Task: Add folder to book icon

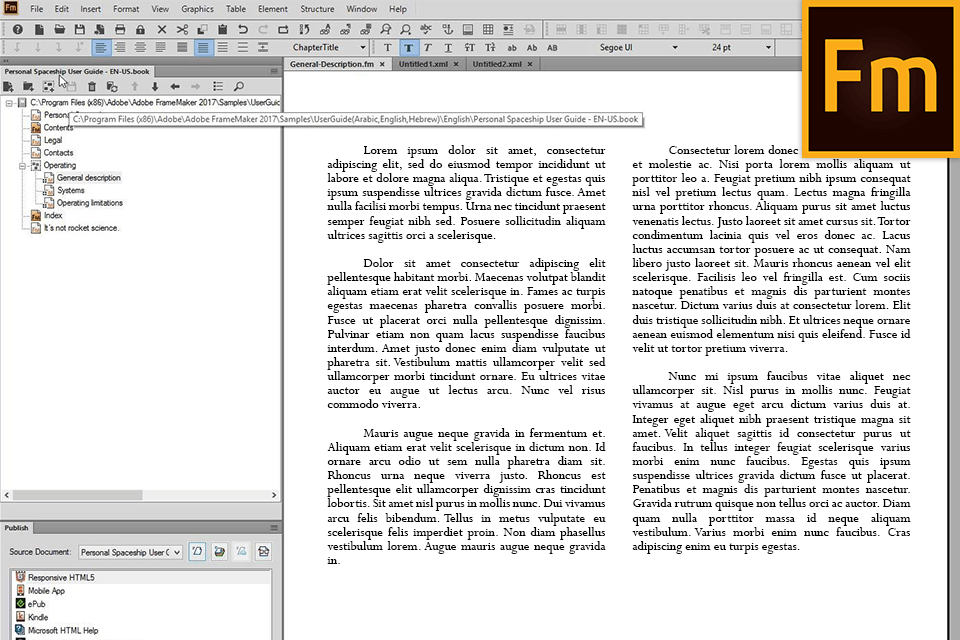Action: point(28,86)
